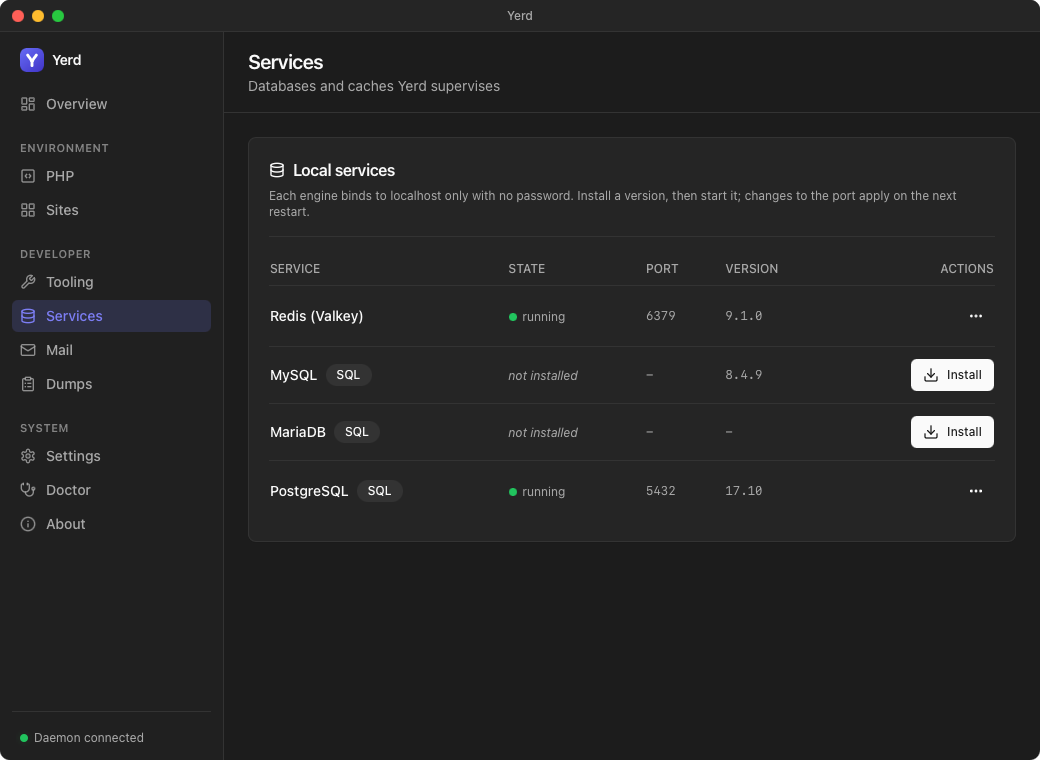This screenshot has height=760, width=1040.
Task: Click the Services database icon in sidebar
Action: click(28, 316)
